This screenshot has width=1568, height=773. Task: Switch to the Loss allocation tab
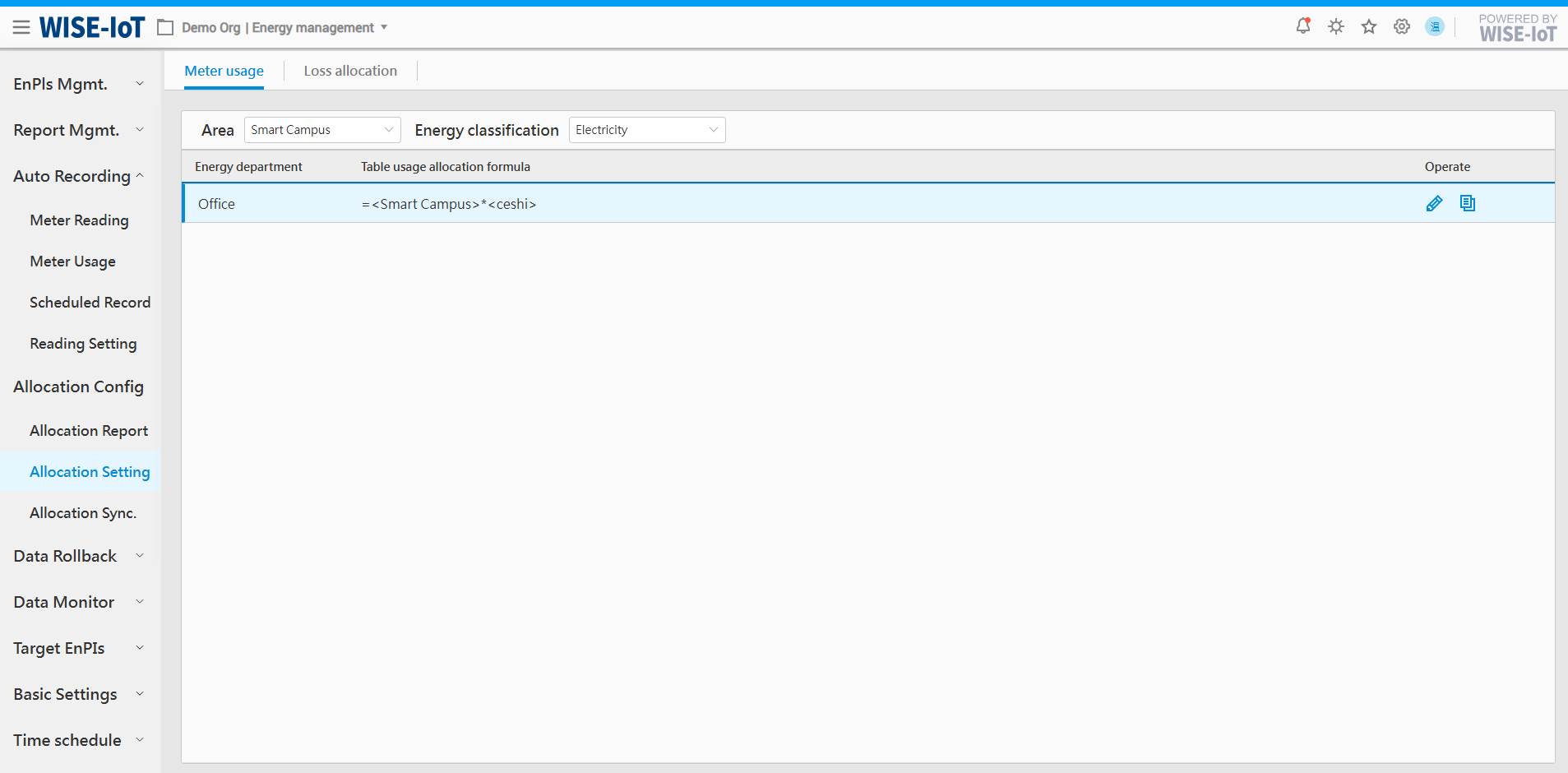coord(350,71)
